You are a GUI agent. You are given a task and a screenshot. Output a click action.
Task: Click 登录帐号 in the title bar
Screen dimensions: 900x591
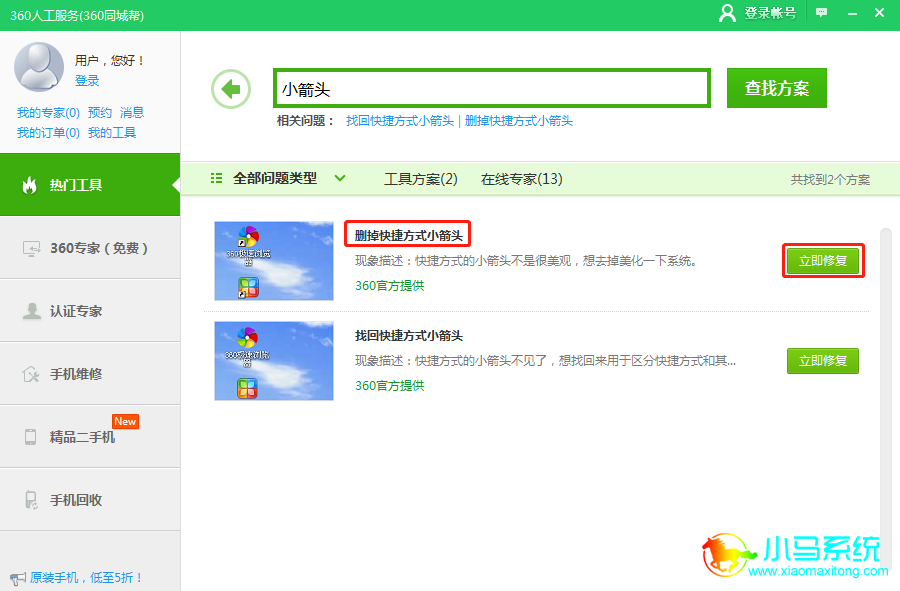770,13
